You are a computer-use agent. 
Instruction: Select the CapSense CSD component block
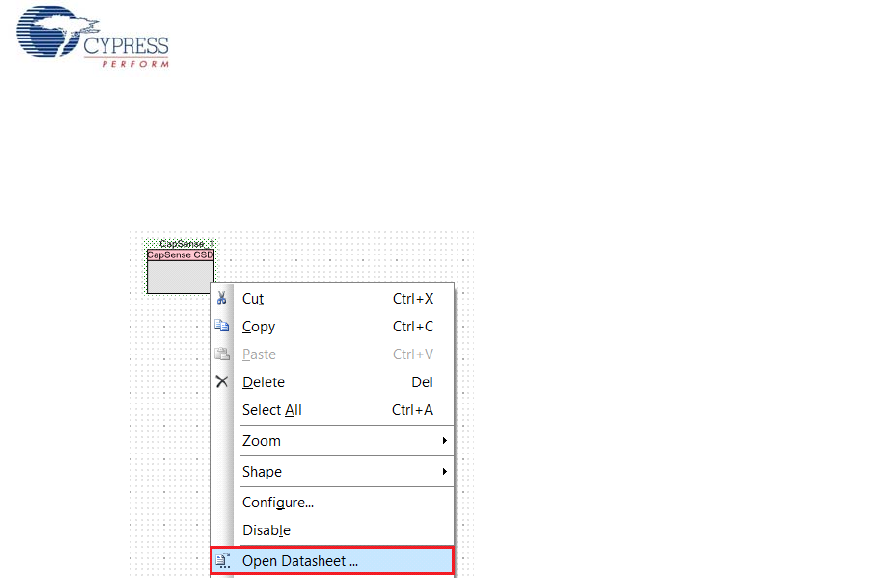point(180,271)
